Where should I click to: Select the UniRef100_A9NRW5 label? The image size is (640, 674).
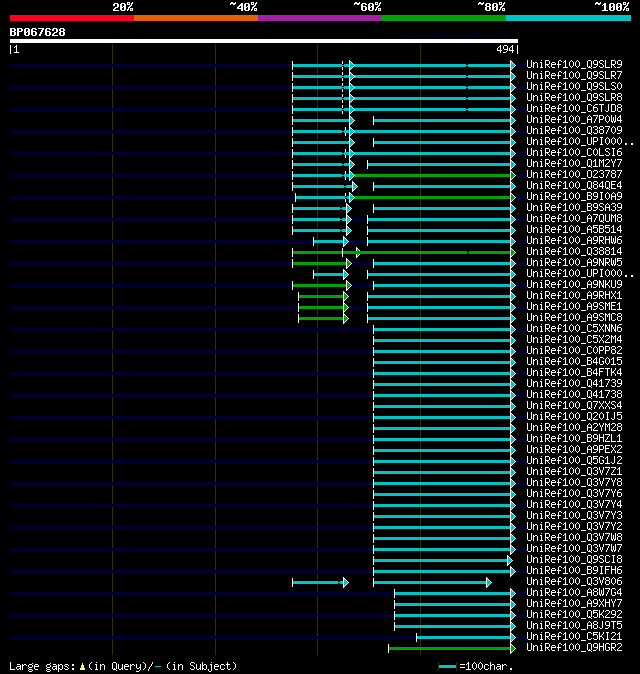(x=574, y=263)
